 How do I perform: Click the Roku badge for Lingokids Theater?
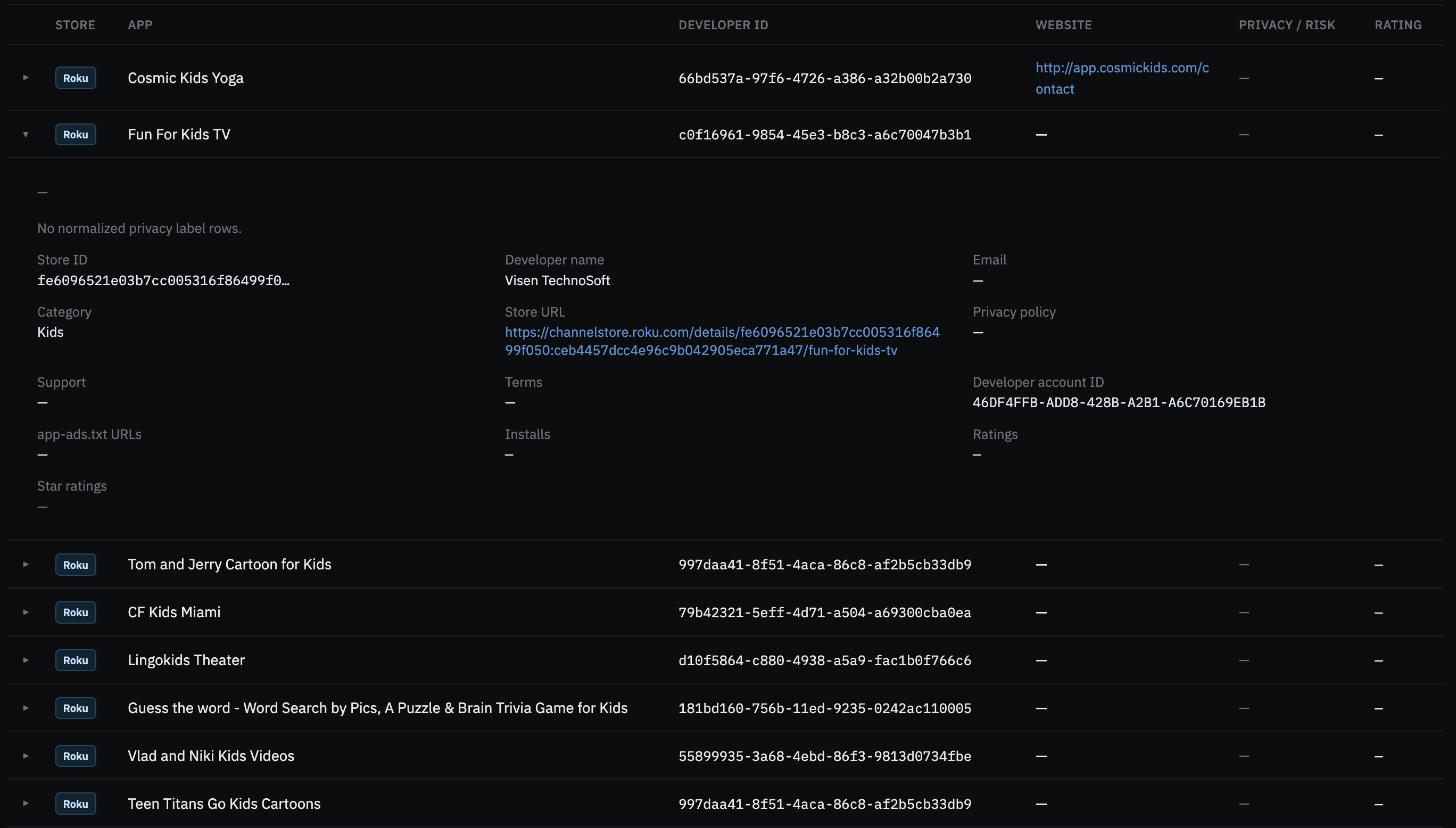76,660
